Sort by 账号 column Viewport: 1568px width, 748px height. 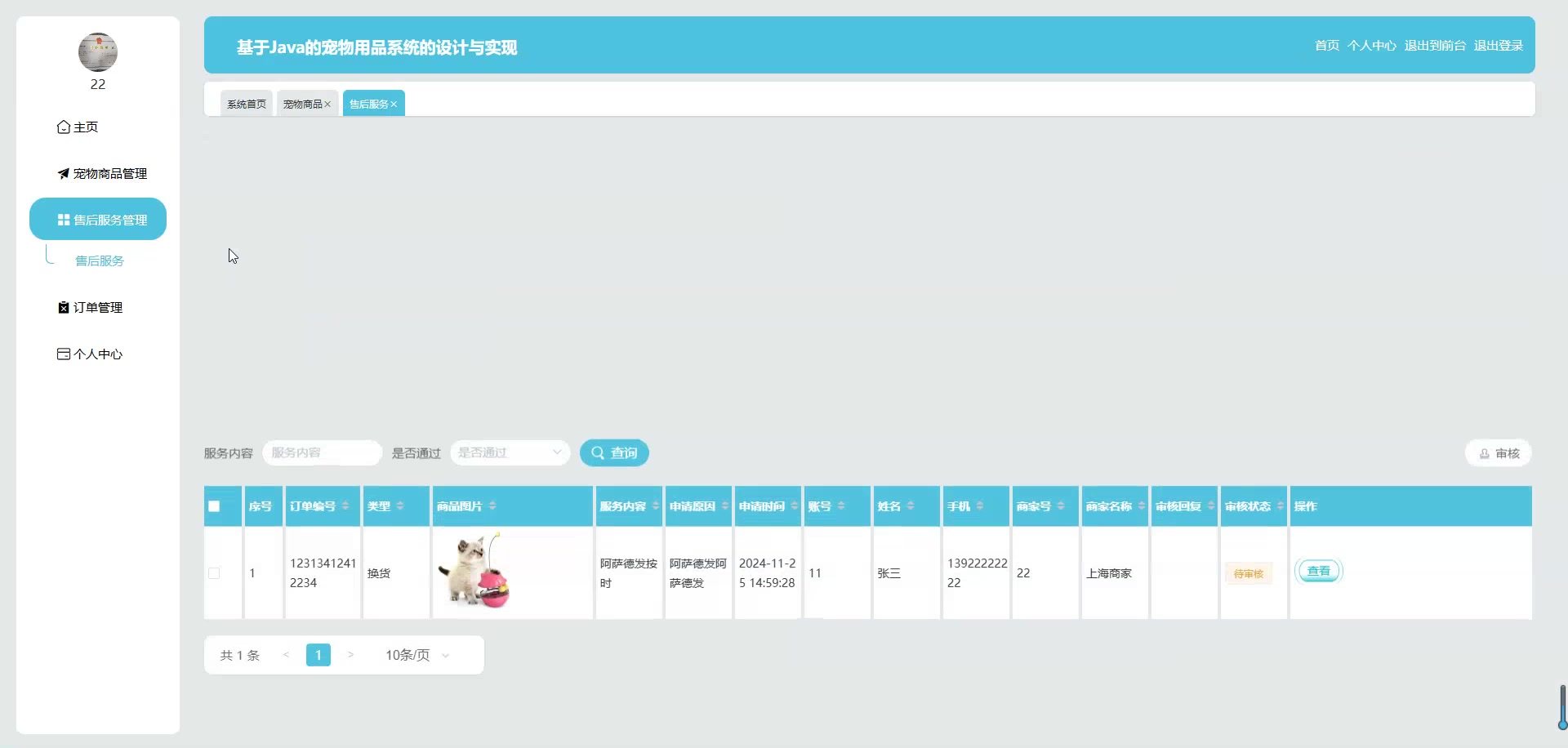(x=841, y=506)
